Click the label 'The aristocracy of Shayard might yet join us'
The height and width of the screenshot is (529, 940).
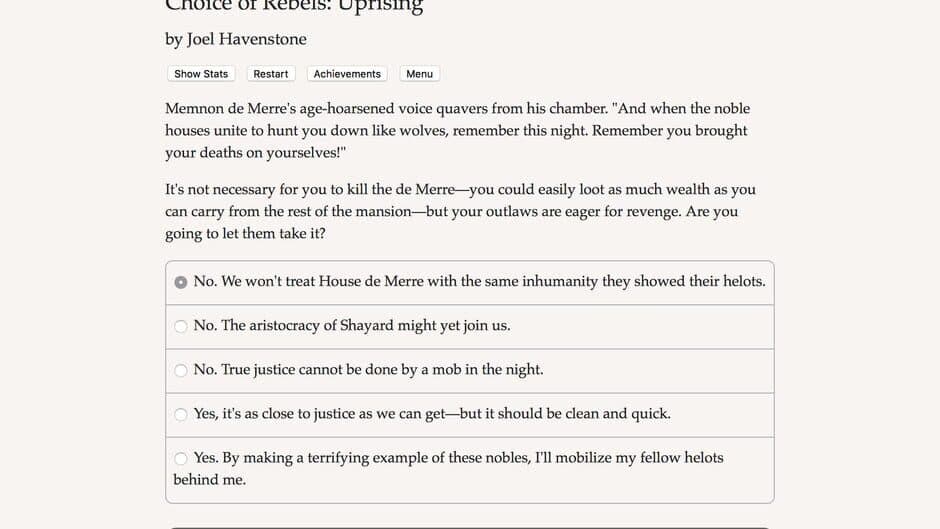coord(352,326)
